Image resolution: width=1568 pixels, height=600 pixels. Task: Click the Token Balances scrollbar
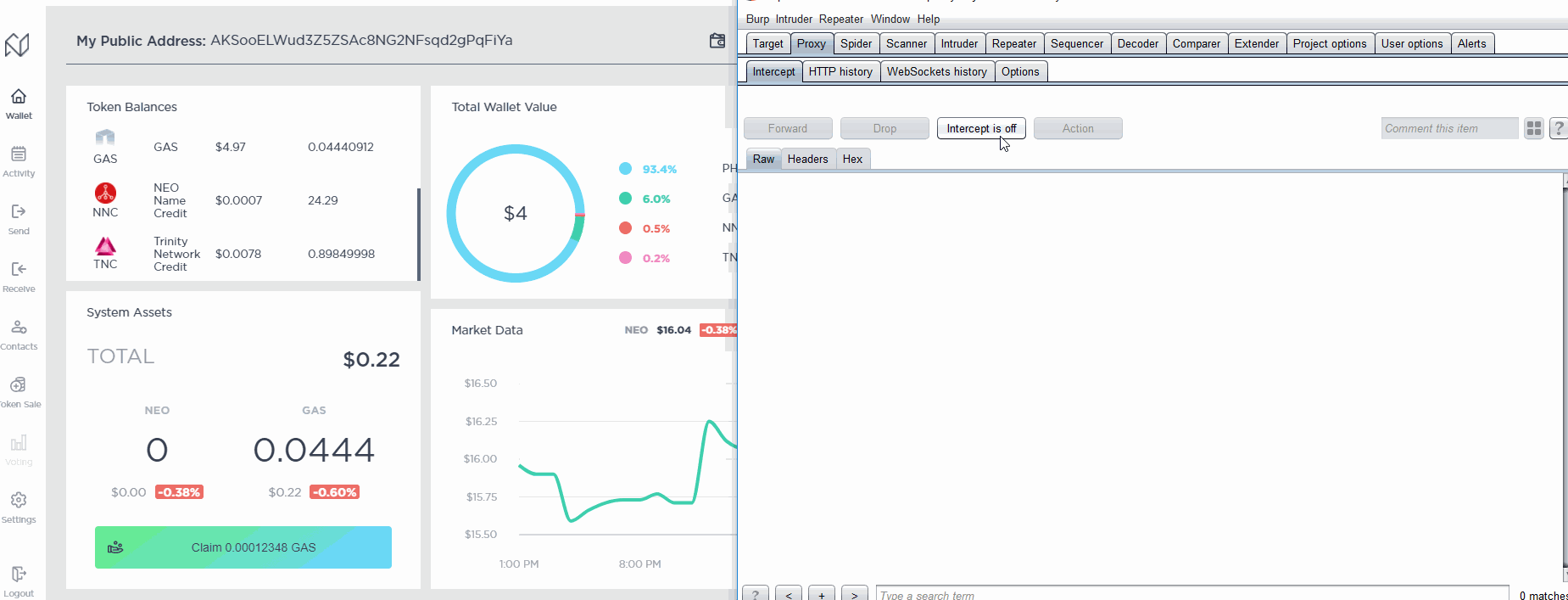(x=419, y=234)
